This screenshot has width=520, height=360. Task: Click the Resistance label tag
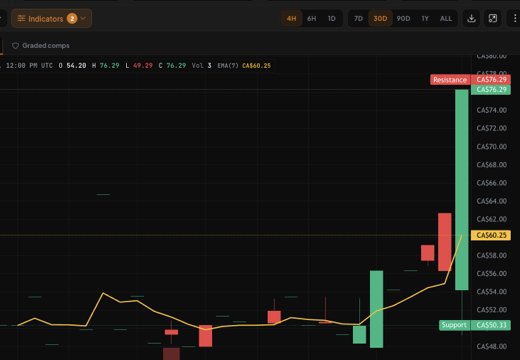pyautogui.click(x=450, y=80)
